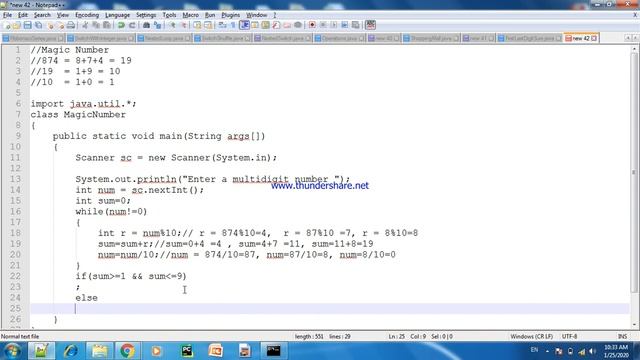640x360 pixels.
Task: Toggle word wrap toolbar button
Action: [222, 25]
